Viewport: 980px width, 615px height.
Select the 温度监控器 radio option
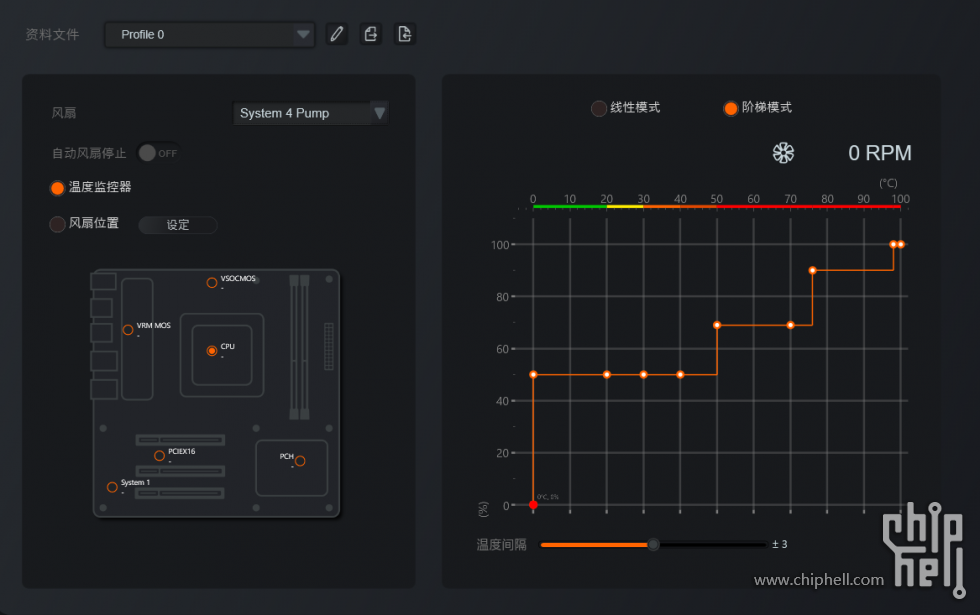tap(57, 188)
